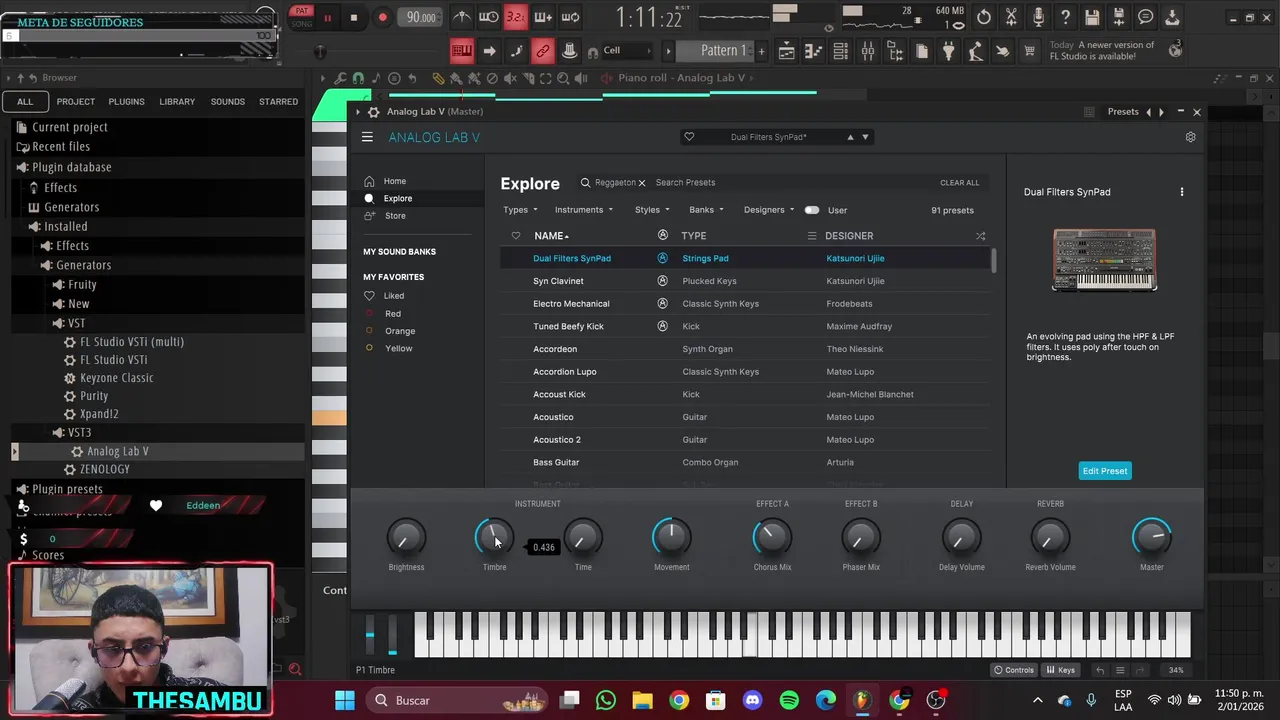Toggle the Controls button at the bottom

pos(1014,670)
